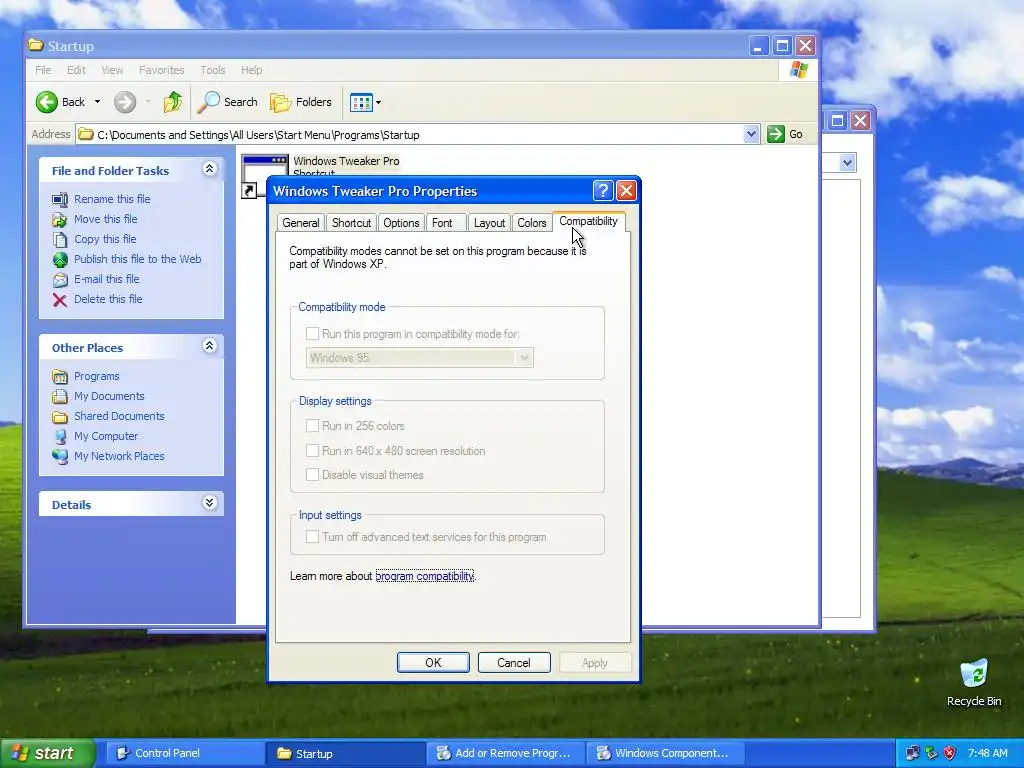
Task: Click the My Network Places icon
Action: 60,456
